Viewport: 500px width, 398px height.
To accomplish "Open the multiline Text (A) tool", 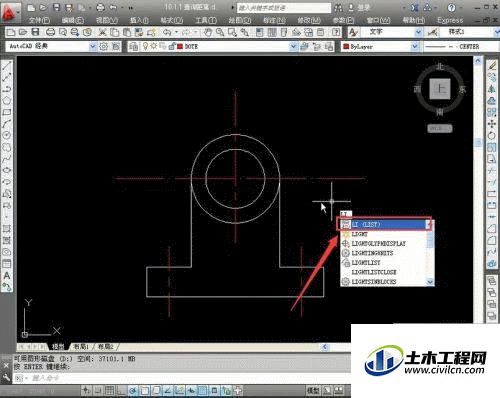I will 7,275.
